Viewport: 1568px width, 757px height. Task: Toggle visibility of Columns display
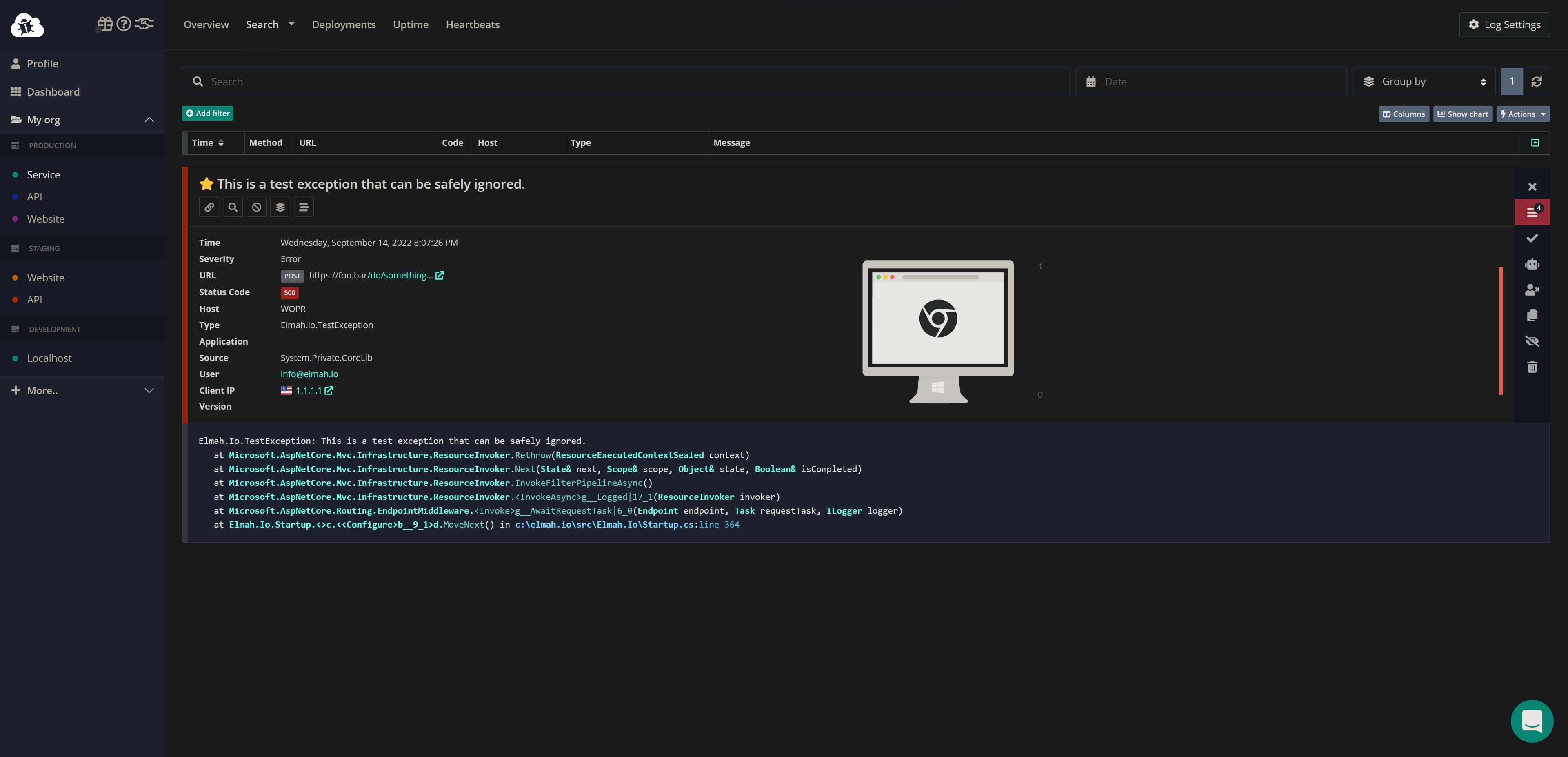1403,114
